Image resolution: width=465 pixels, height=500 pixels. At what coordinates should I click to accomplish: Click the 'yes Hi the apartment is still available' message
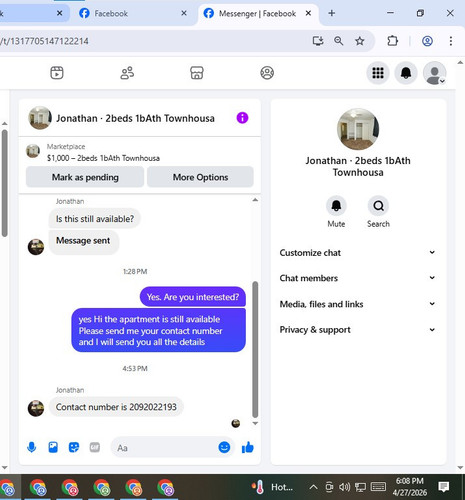click(x=159, y=330)
